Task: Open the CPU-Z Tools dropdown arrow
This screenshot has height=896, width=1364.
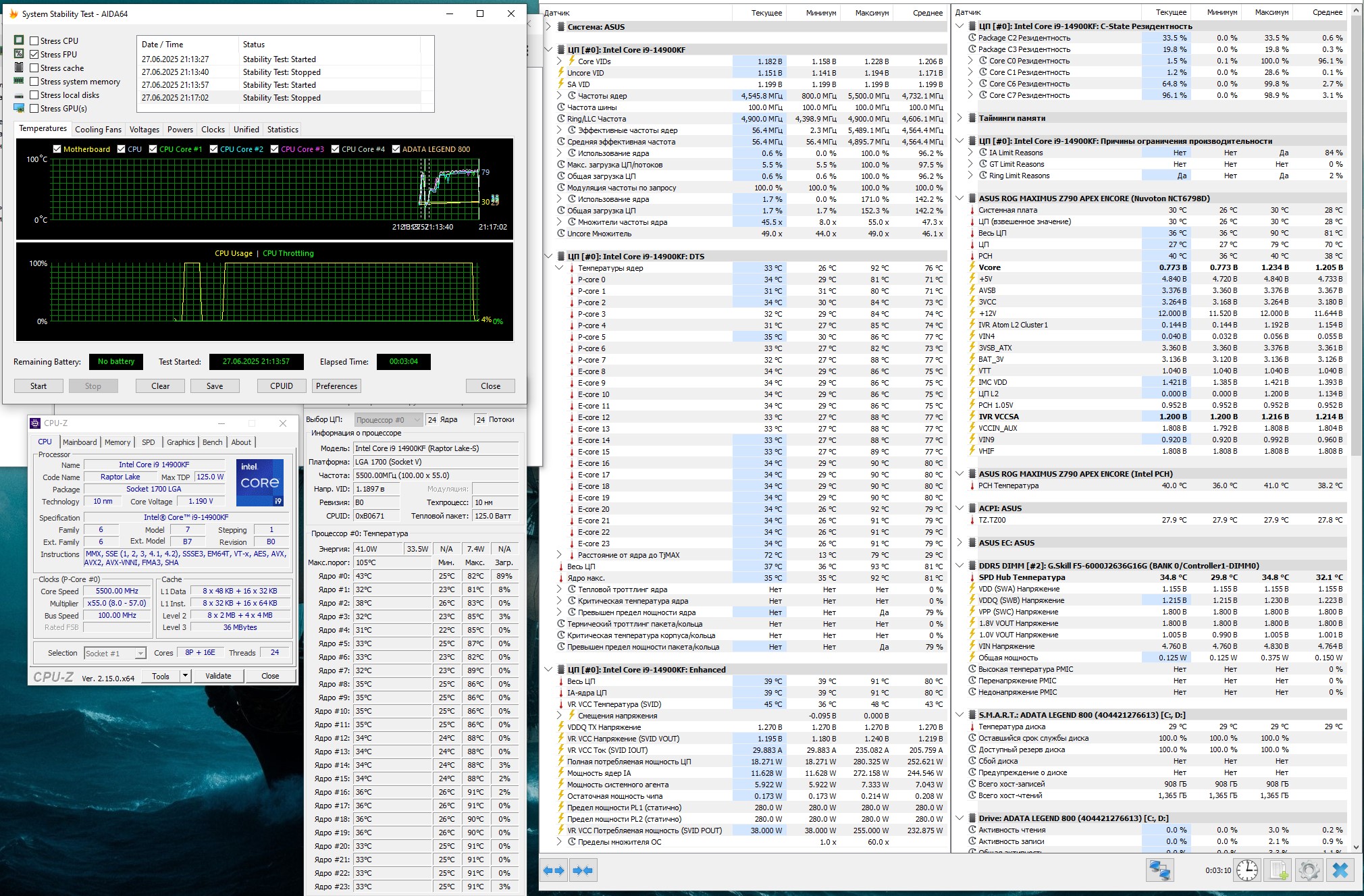Action: click(x=185, y=676)
